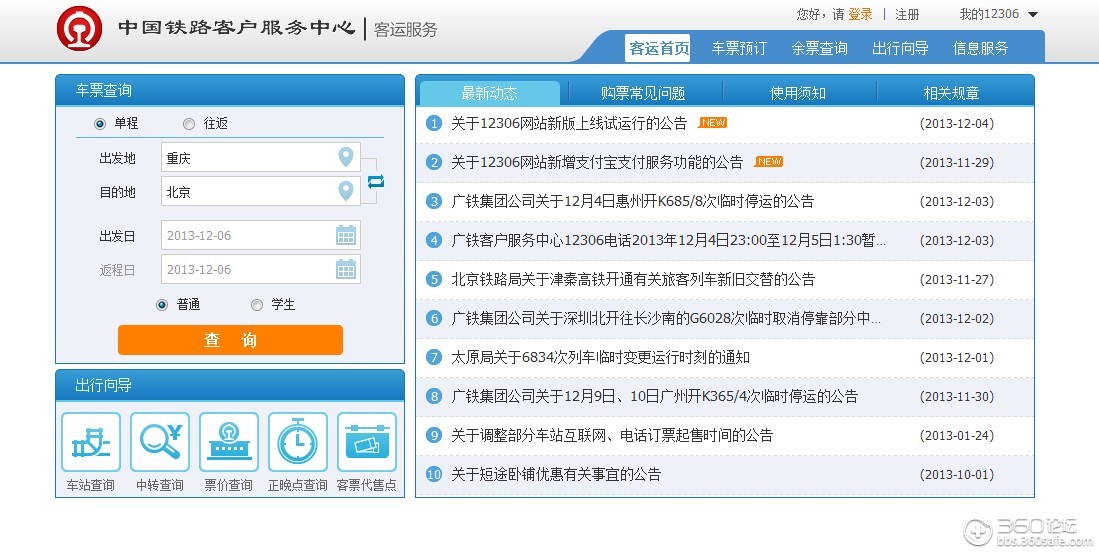Click the number 1 bullet icon
1099x552 pixels.
click(x=434, y=123)
